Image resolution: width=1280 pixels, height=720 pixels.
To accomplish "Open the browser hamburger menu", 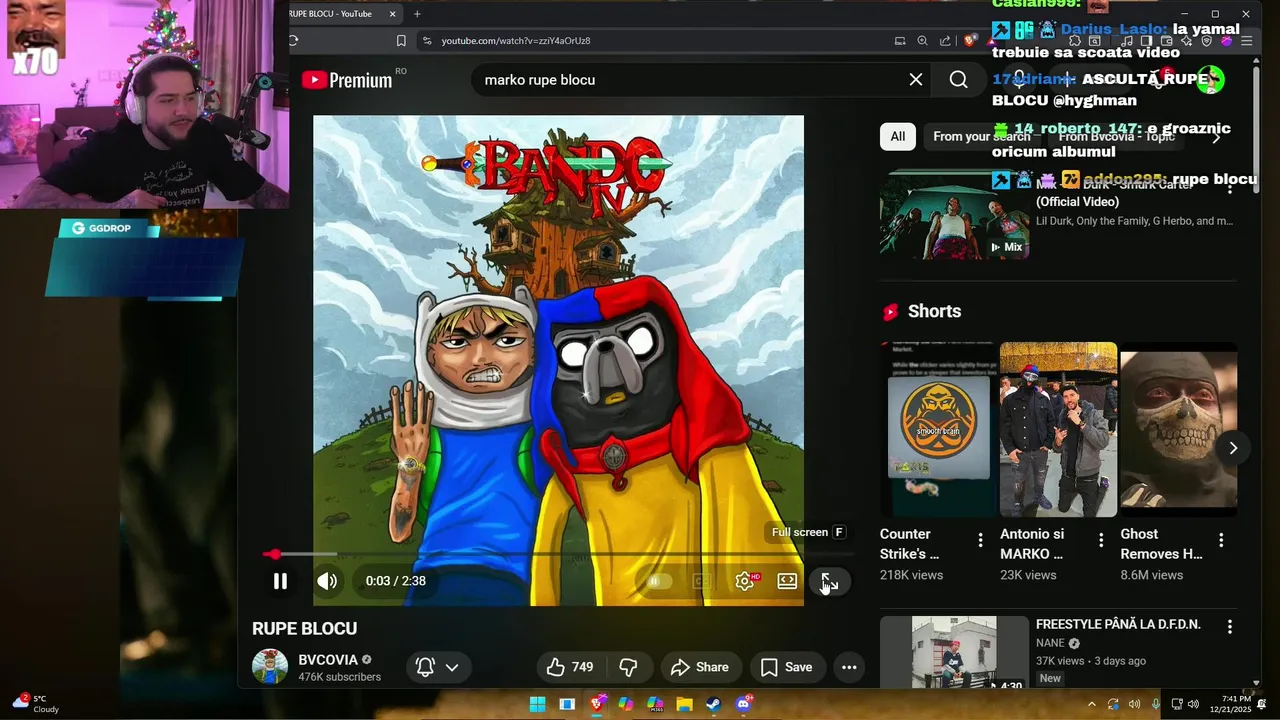I will pyautogui.click(x=1246, y=41).
